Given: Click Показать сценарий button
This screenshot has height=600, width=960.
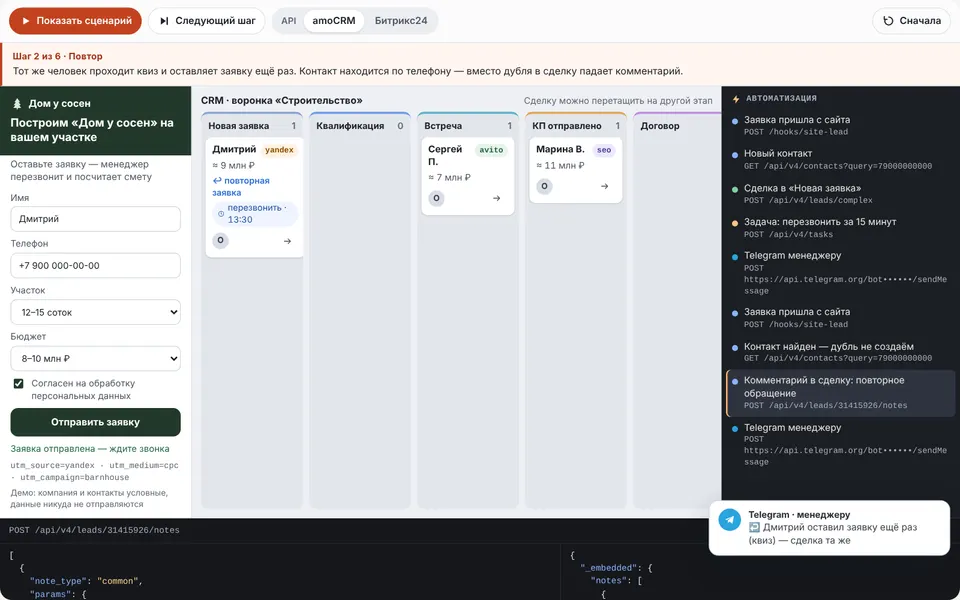Looking at the screenshot, I should 75,21.
